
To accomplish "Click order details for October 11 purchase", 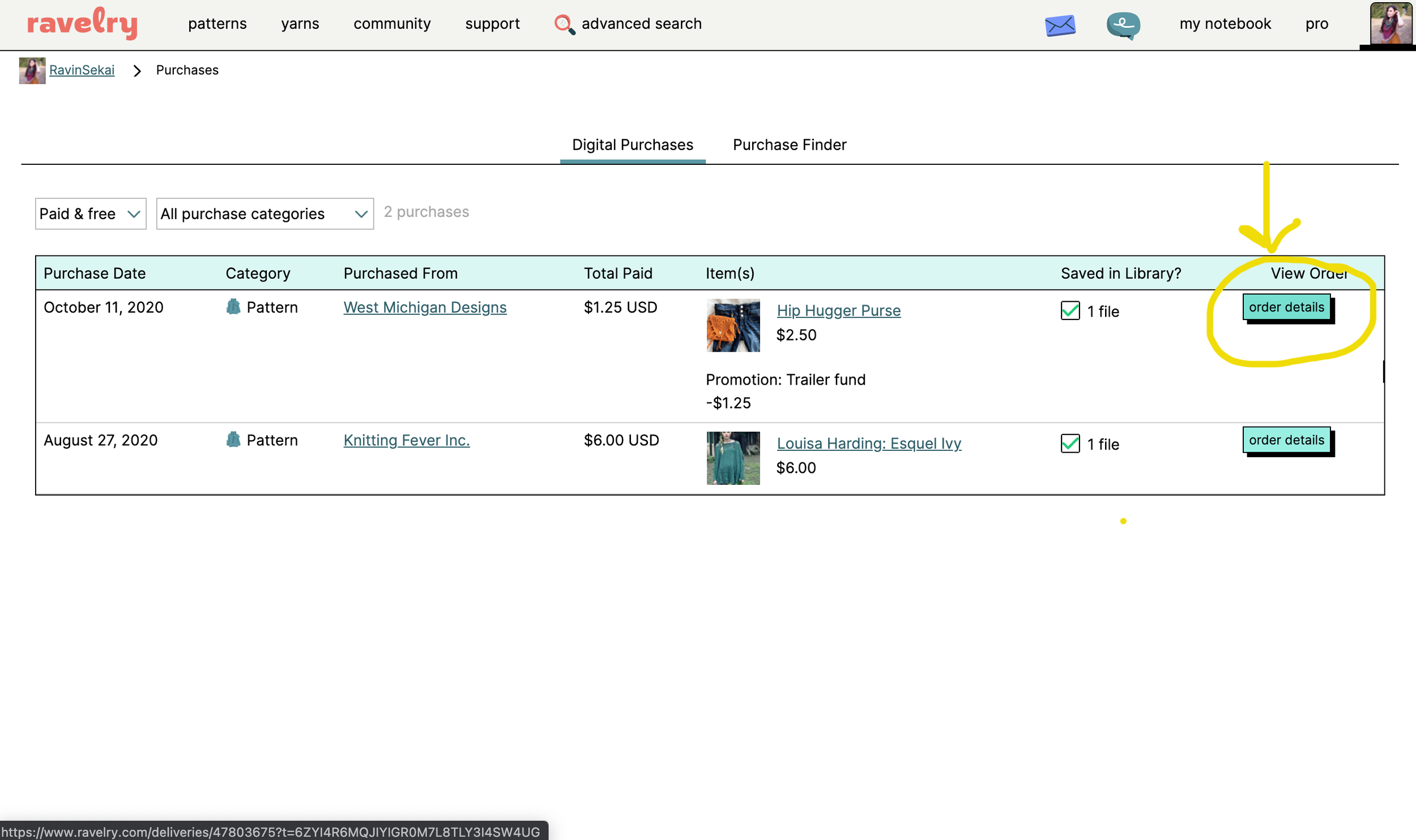I will pyautogui.click(x=1286, y=308).
